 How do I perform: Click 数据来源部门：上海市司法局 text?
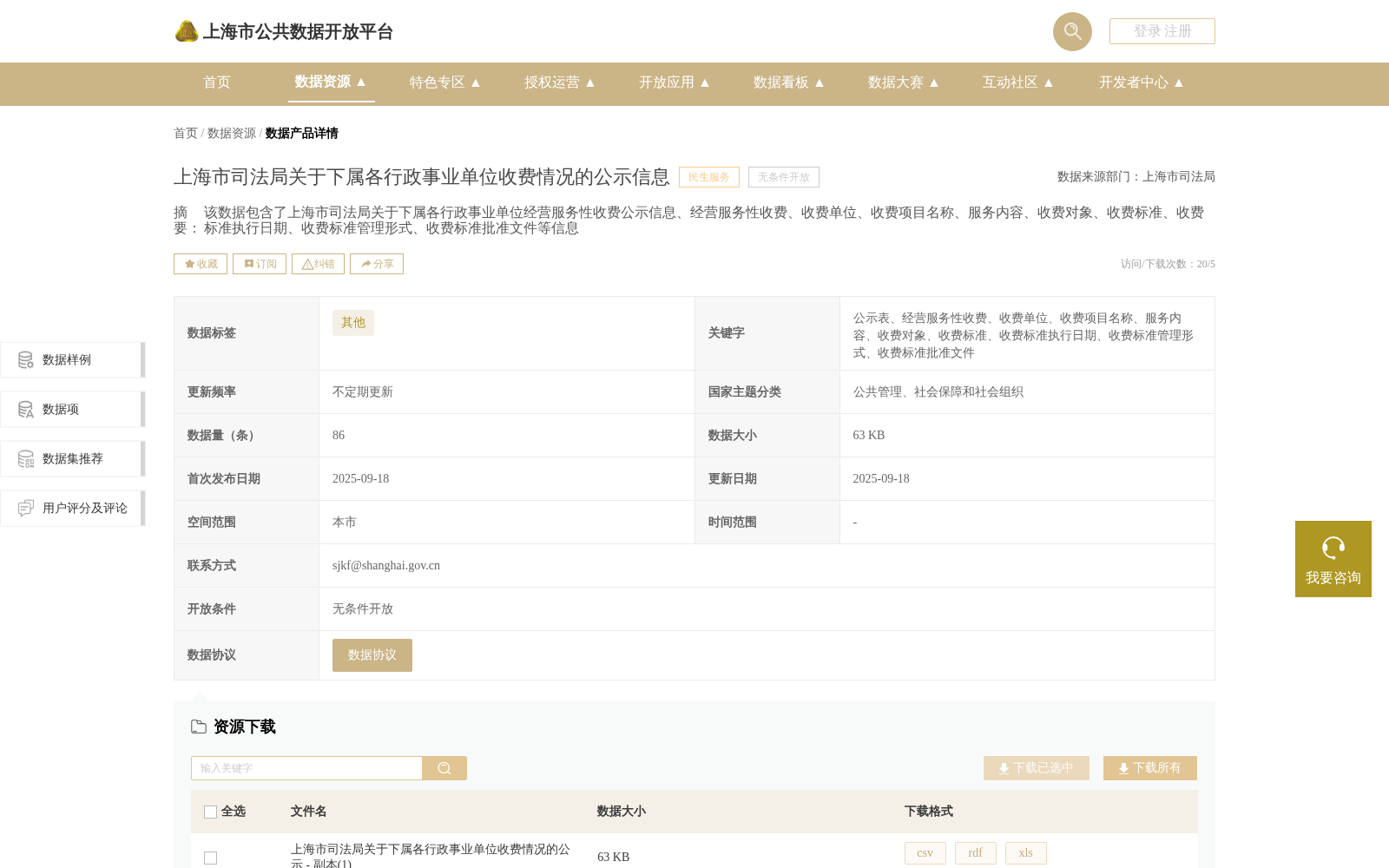click(1136, 177)
